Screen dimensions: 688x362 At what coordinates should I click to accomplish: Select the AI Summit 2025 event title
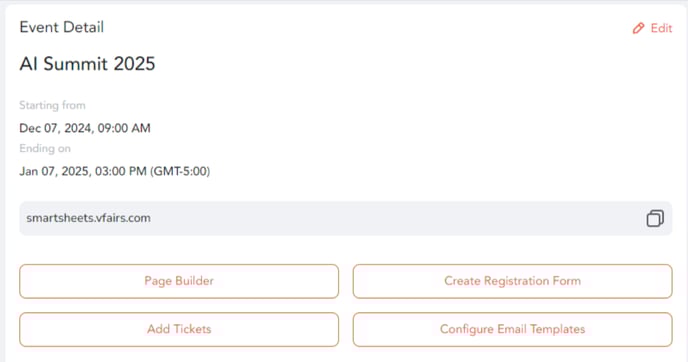click(87, 64)
